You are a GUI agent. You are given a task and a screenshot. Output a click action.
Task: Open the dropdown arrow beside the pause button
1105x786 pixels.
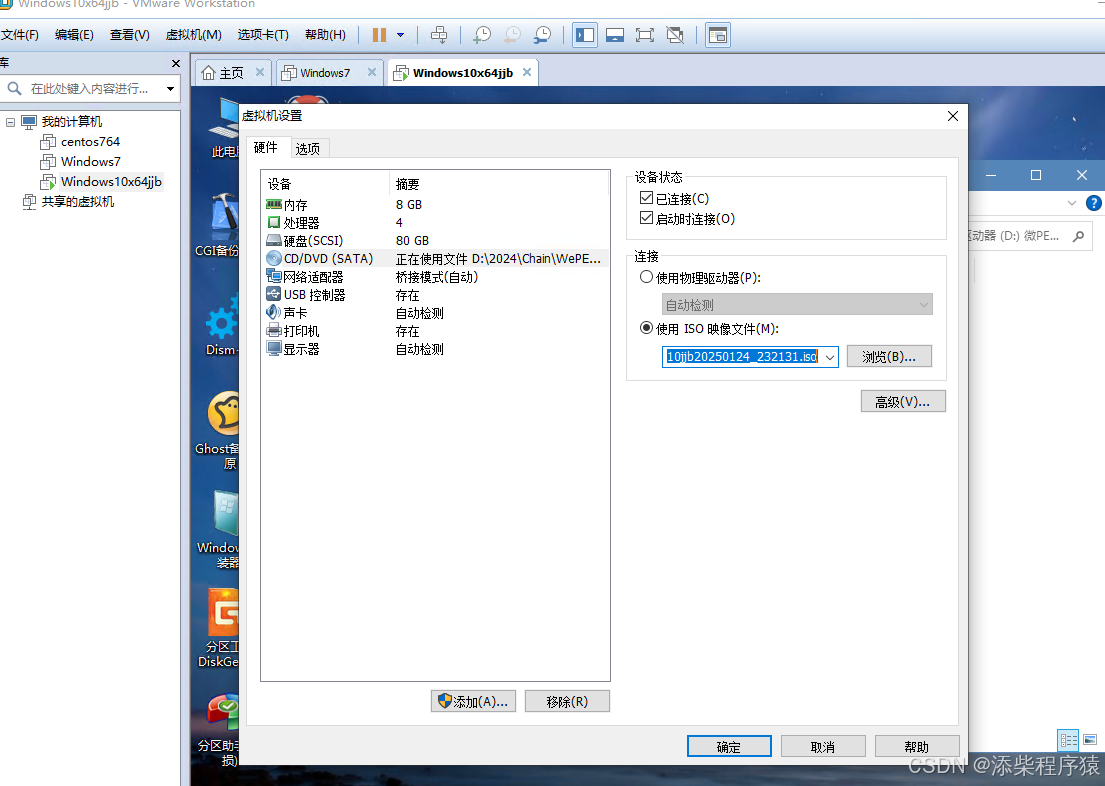400,35
